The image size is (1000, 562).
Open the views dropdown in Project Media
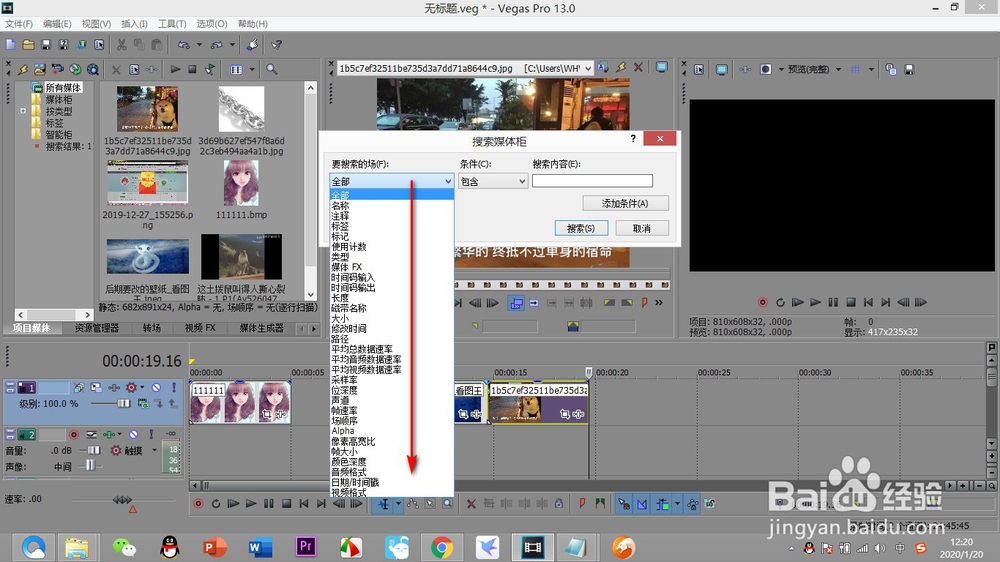tap(252, 69)
